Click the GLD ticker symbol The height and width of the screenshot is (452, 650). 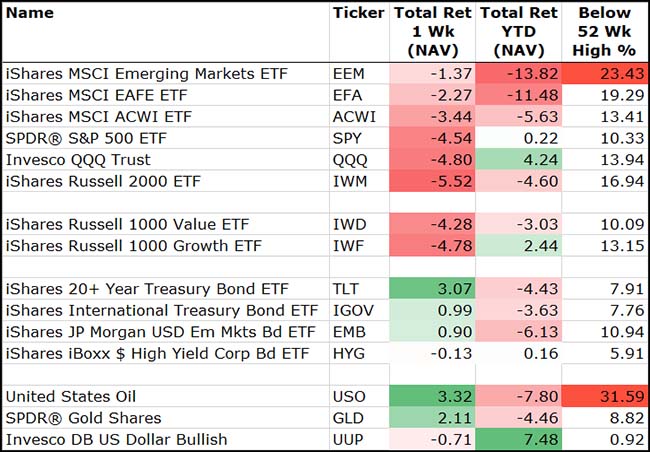(x=348, y=419)
